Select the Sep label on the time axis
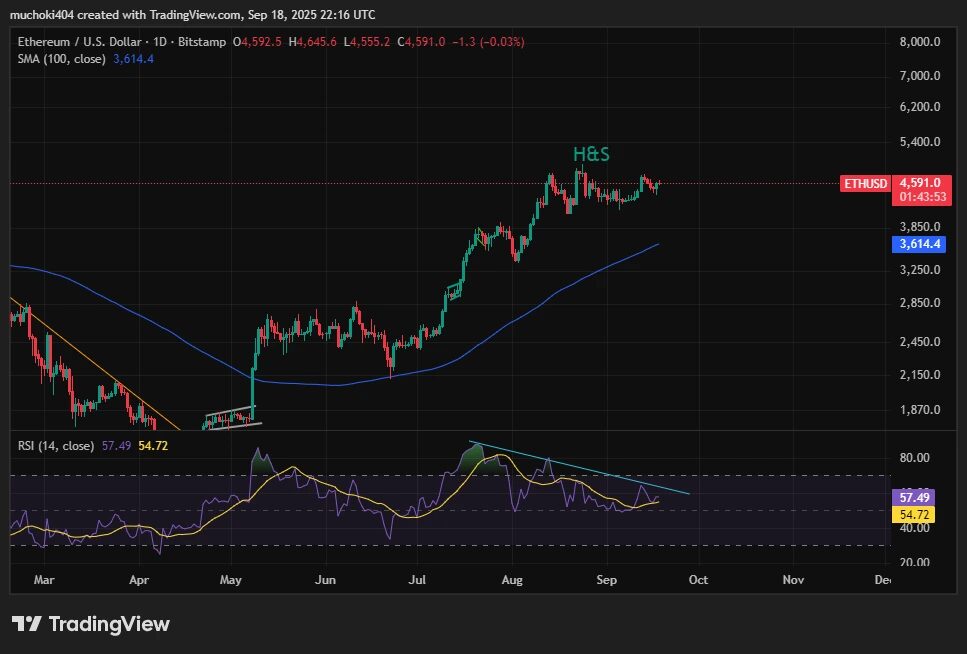The width and height of the screenshot is (967, 654). 605,580
